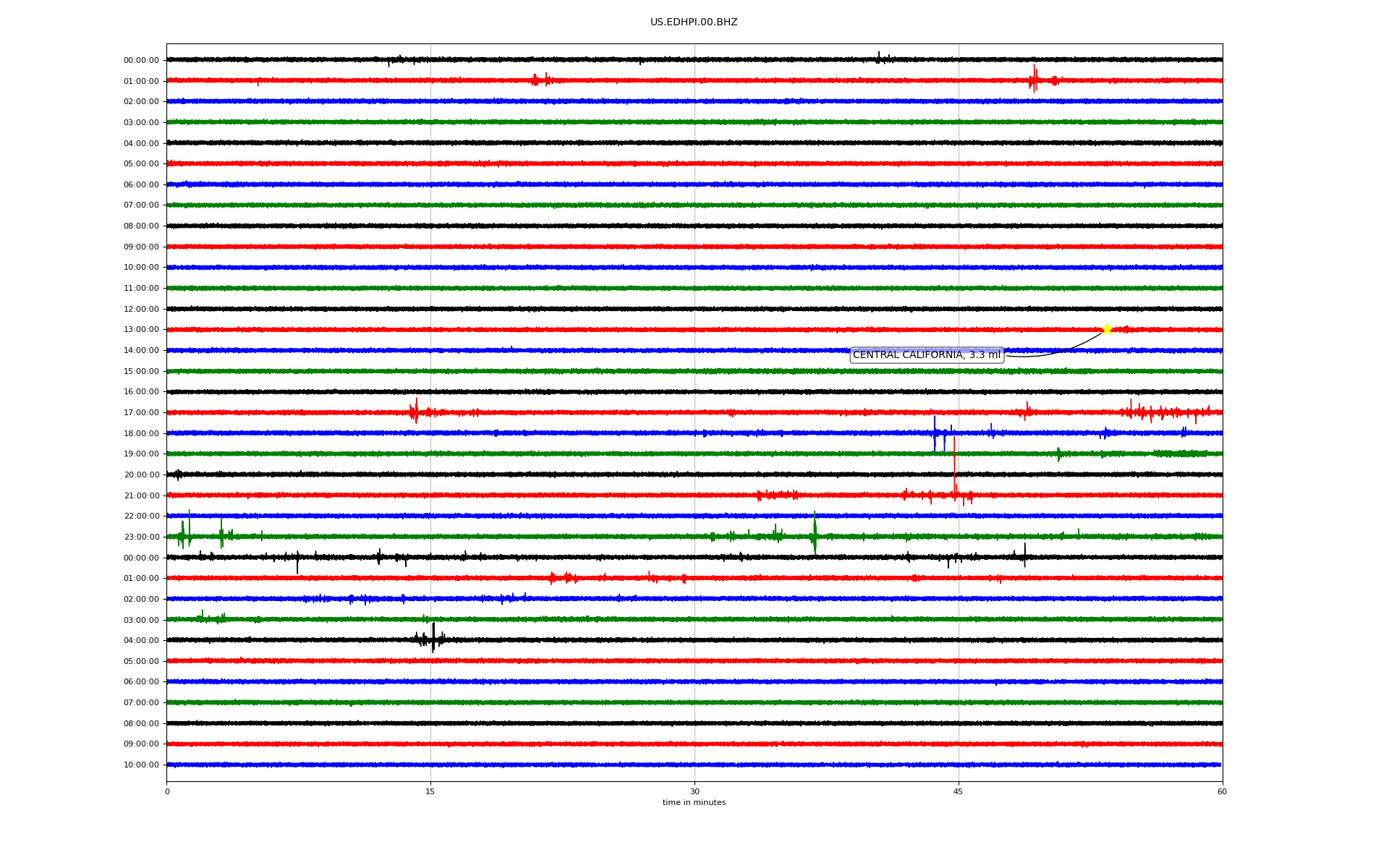Click the CENTRAL CALIFORNIA 3.3 ml annotation label
This screenshot has width=1389, height=868.
[x=926, y=354]
